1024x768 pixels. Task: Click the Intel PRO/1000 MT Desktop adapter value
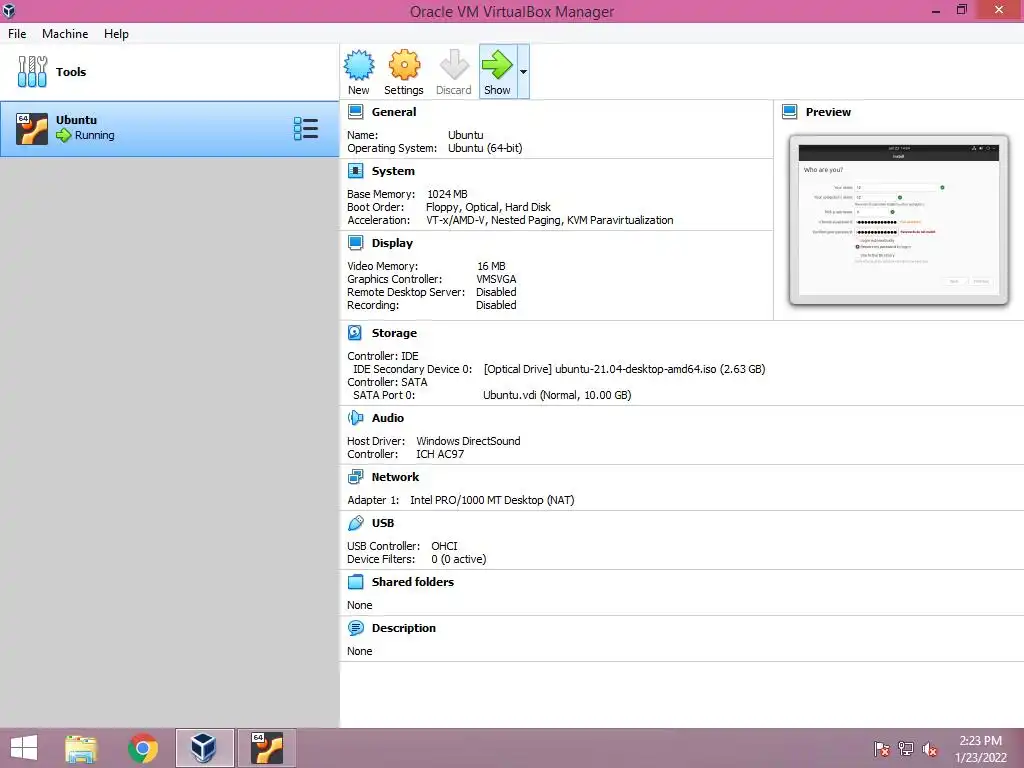492,500
